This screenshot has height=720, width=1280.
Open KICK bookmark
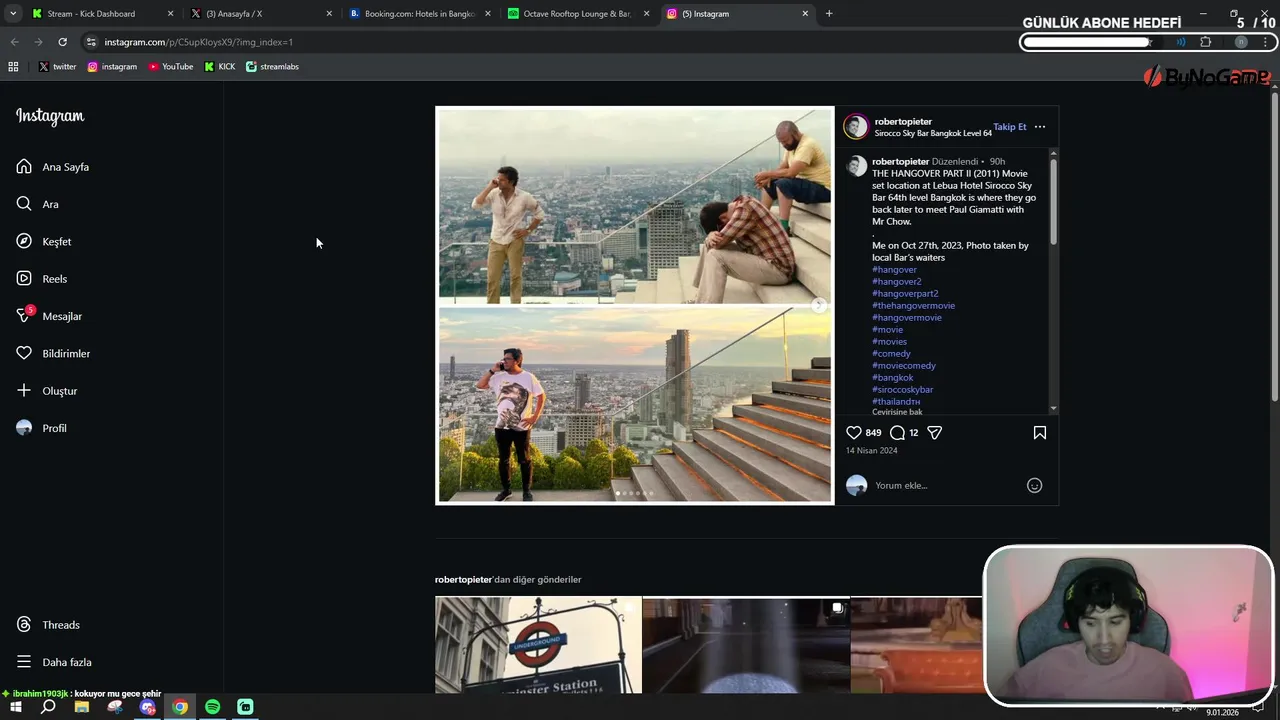point(220,67)
